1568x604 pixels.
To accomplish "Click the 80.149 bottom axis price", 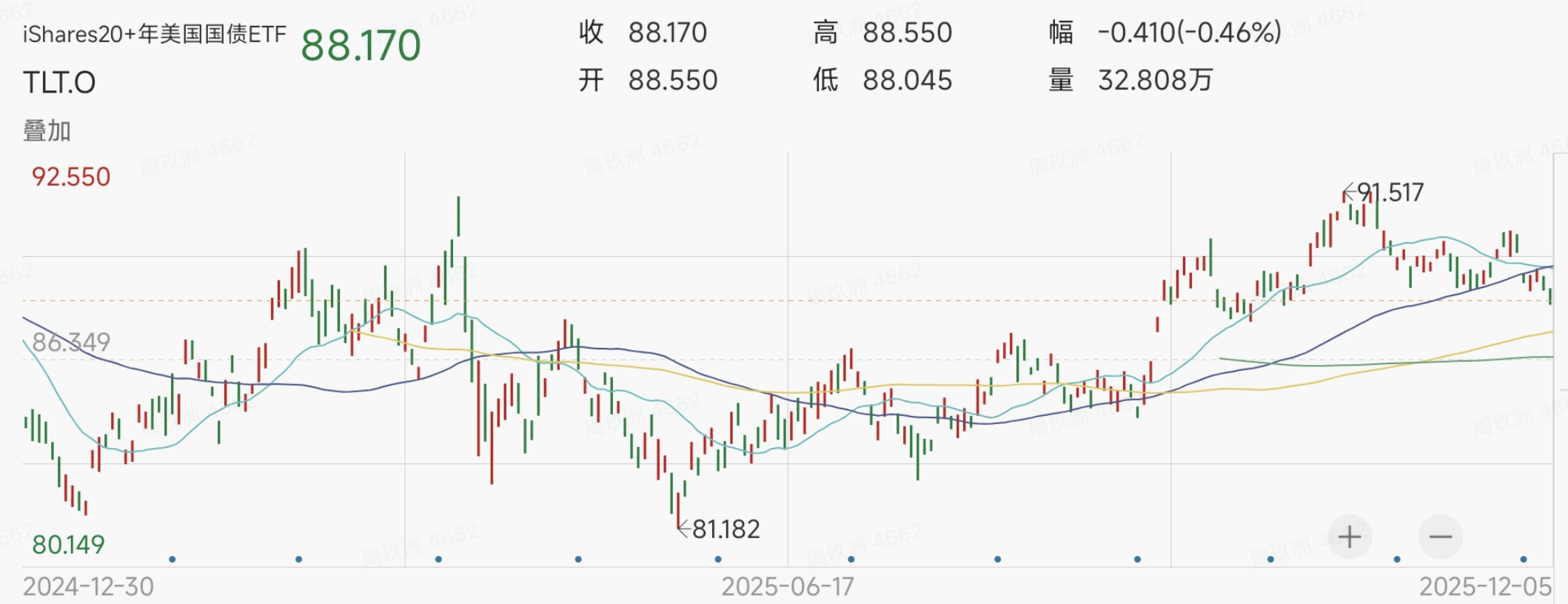I will 68,545.
